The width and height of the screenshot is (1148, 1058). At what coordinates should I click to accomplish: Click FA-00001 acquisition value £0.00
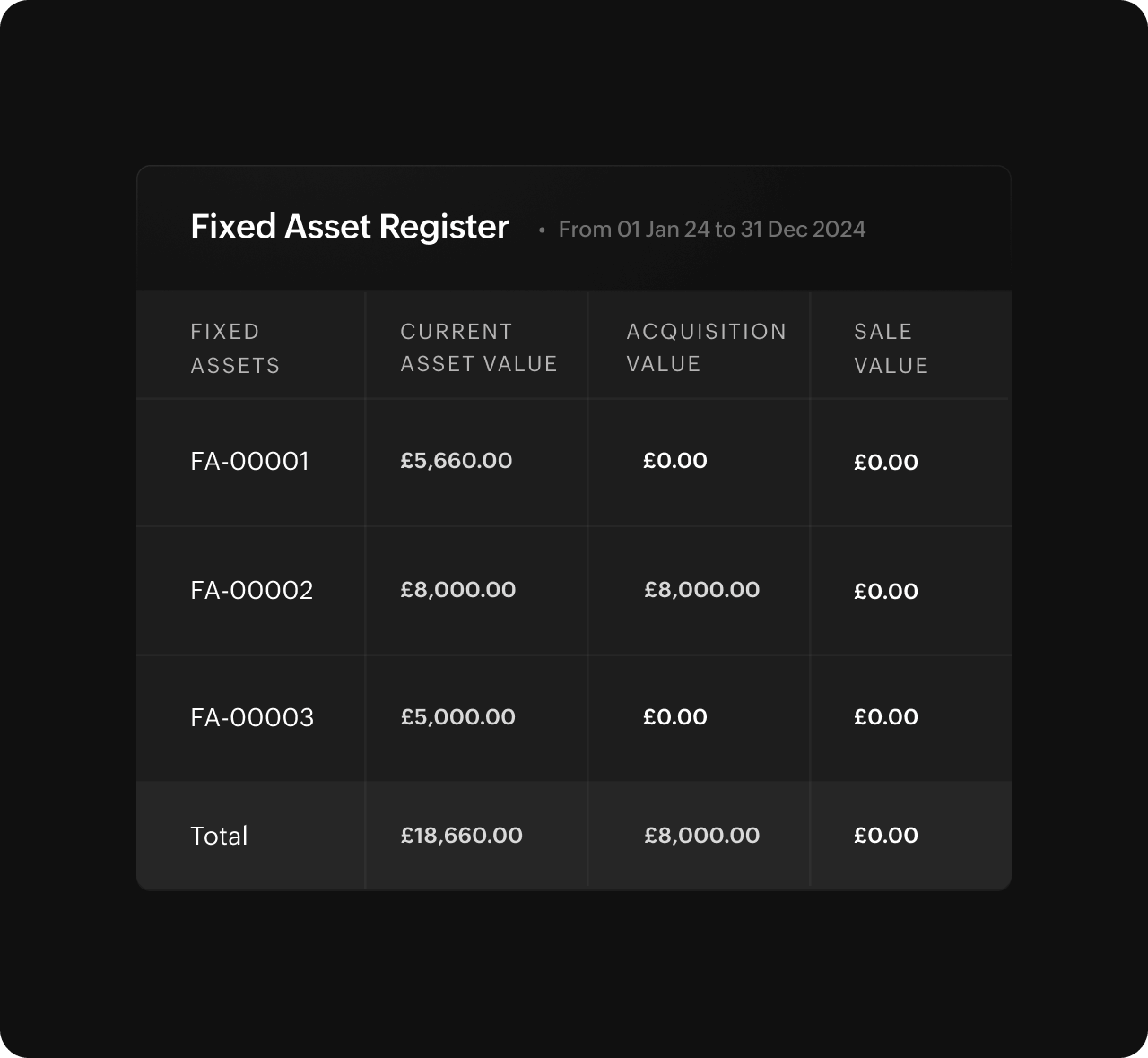tap(674, 461)
